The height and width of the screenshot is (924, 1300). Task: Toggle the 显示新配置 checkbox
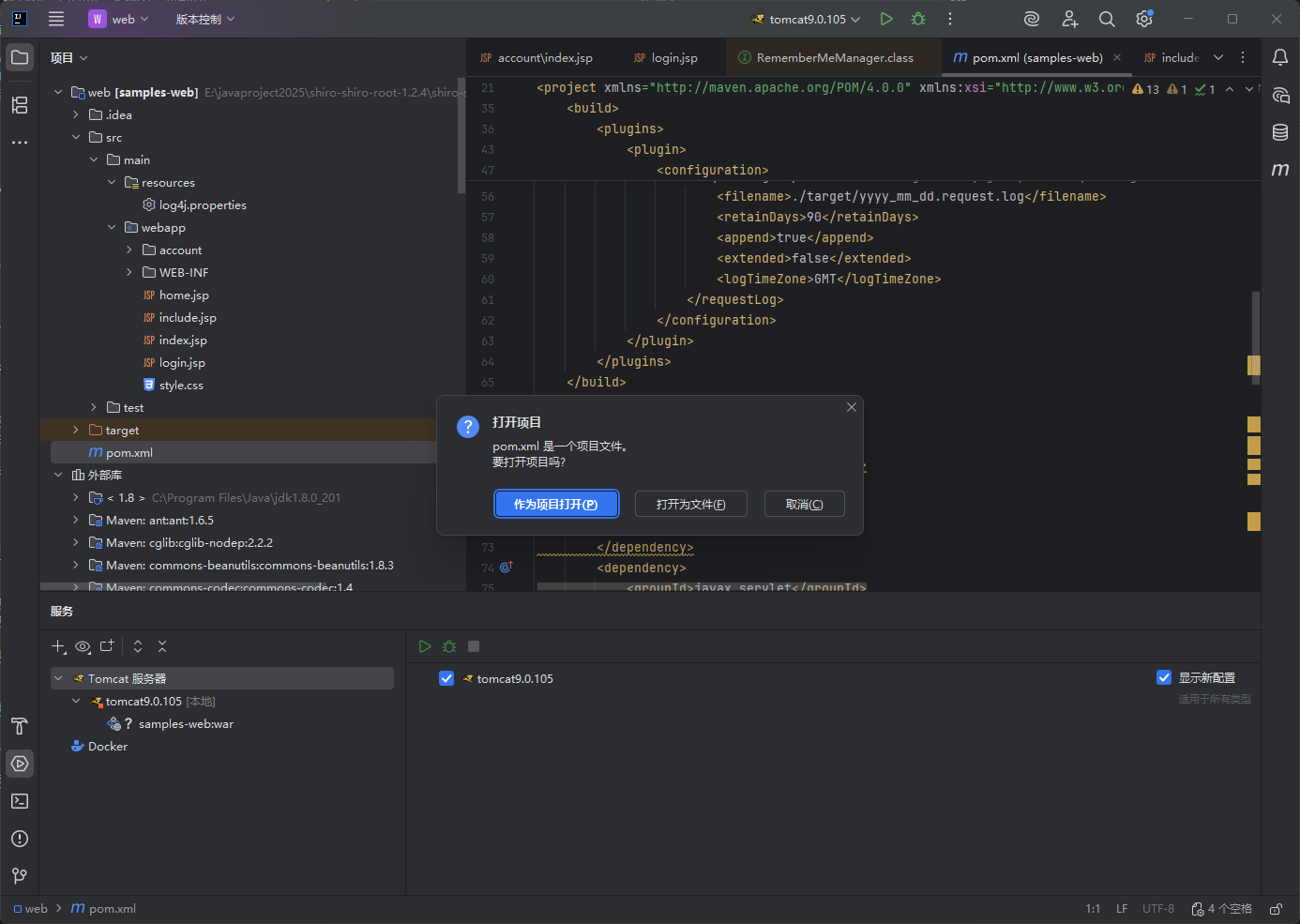(x=1164, y=677)
